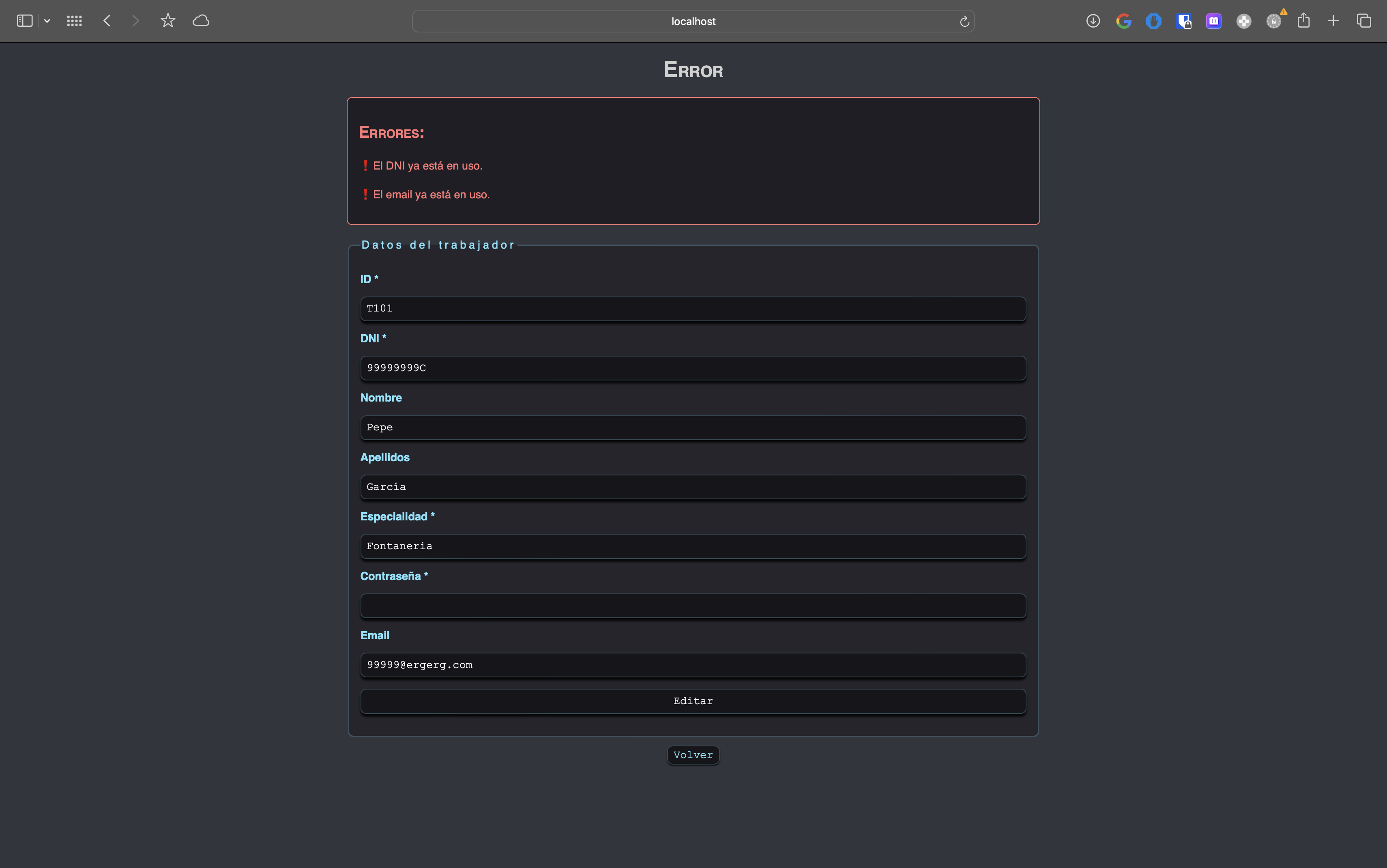Open a new tab with plus icon
The width and height of the screenshot is (1387, 868).
tap(1333, 21)
